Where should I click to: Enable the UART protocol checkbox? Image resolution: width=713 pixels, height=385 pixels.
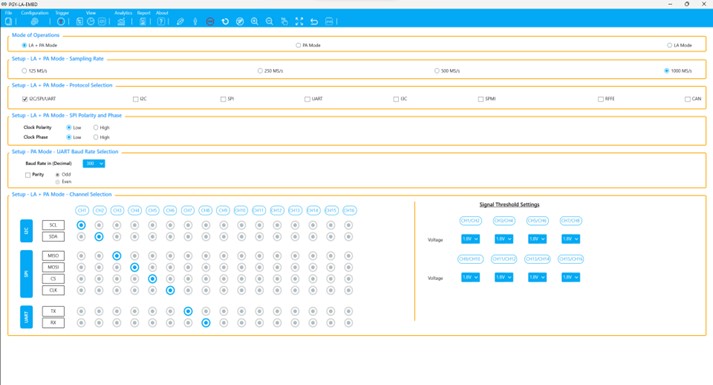click(x=307, y=99)
